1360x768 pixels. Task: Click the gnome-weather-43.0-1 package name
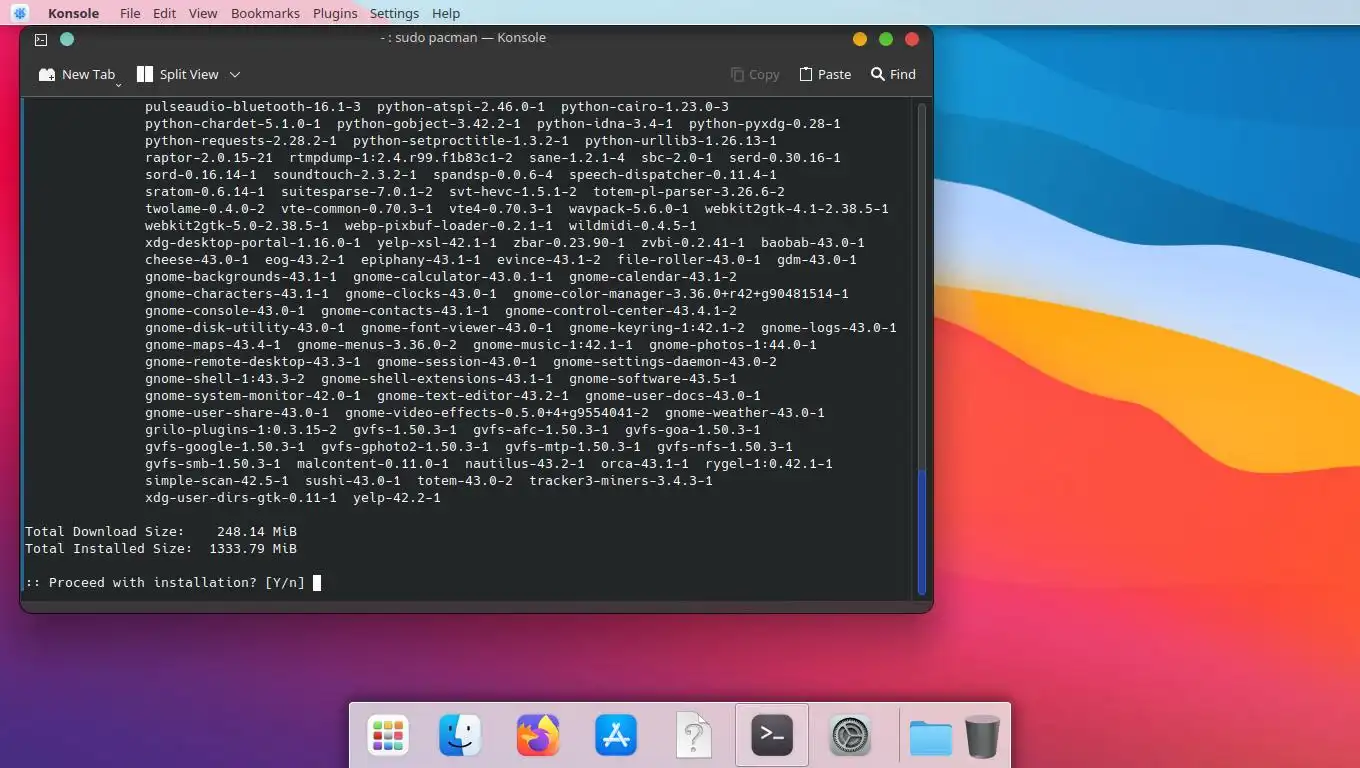click(x=745, y=412)
